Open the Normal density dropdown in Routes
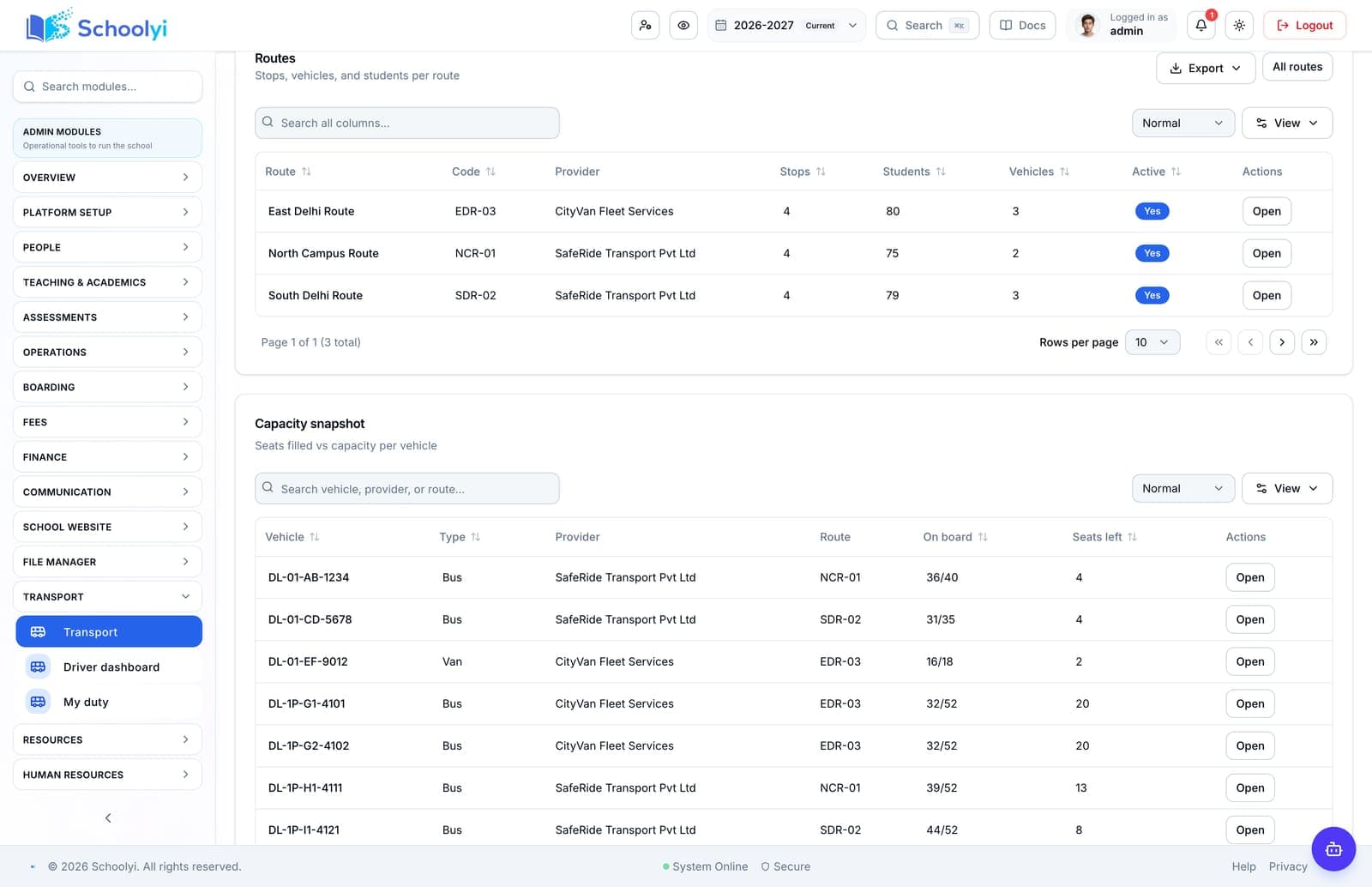 pos(1182,123)
